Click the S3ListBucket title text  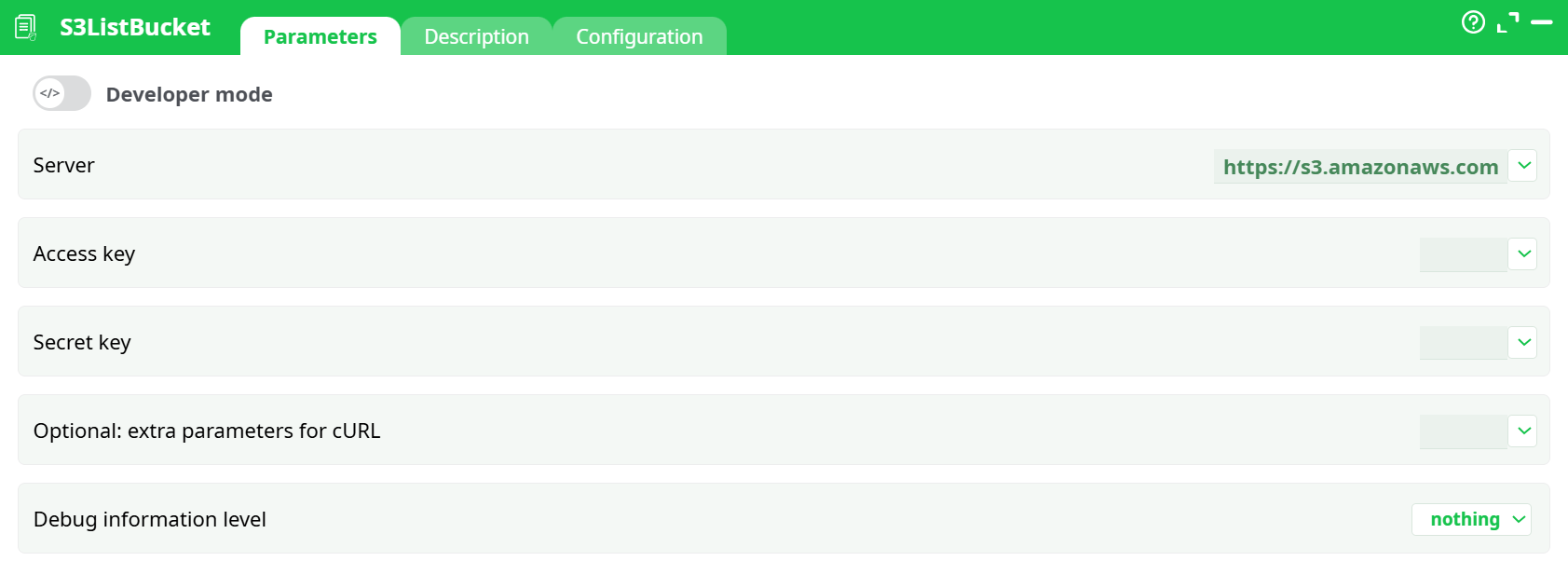(135, 27)
